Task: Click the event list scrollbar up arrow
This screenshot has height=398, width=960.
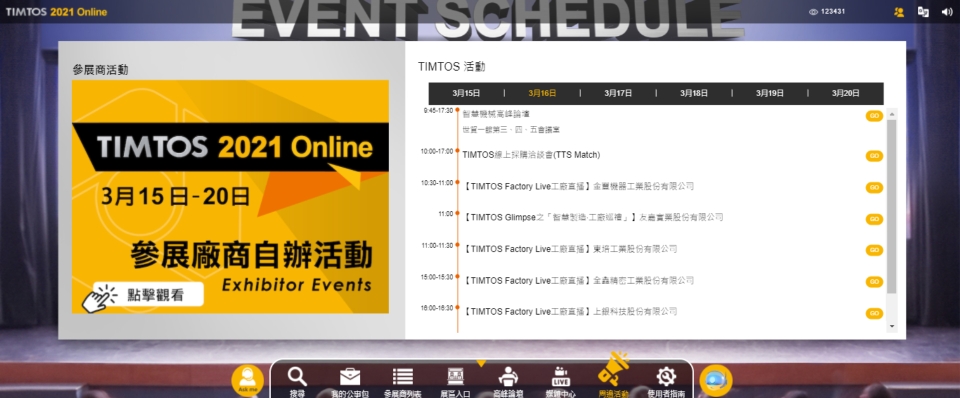Action: coord(891,114)
